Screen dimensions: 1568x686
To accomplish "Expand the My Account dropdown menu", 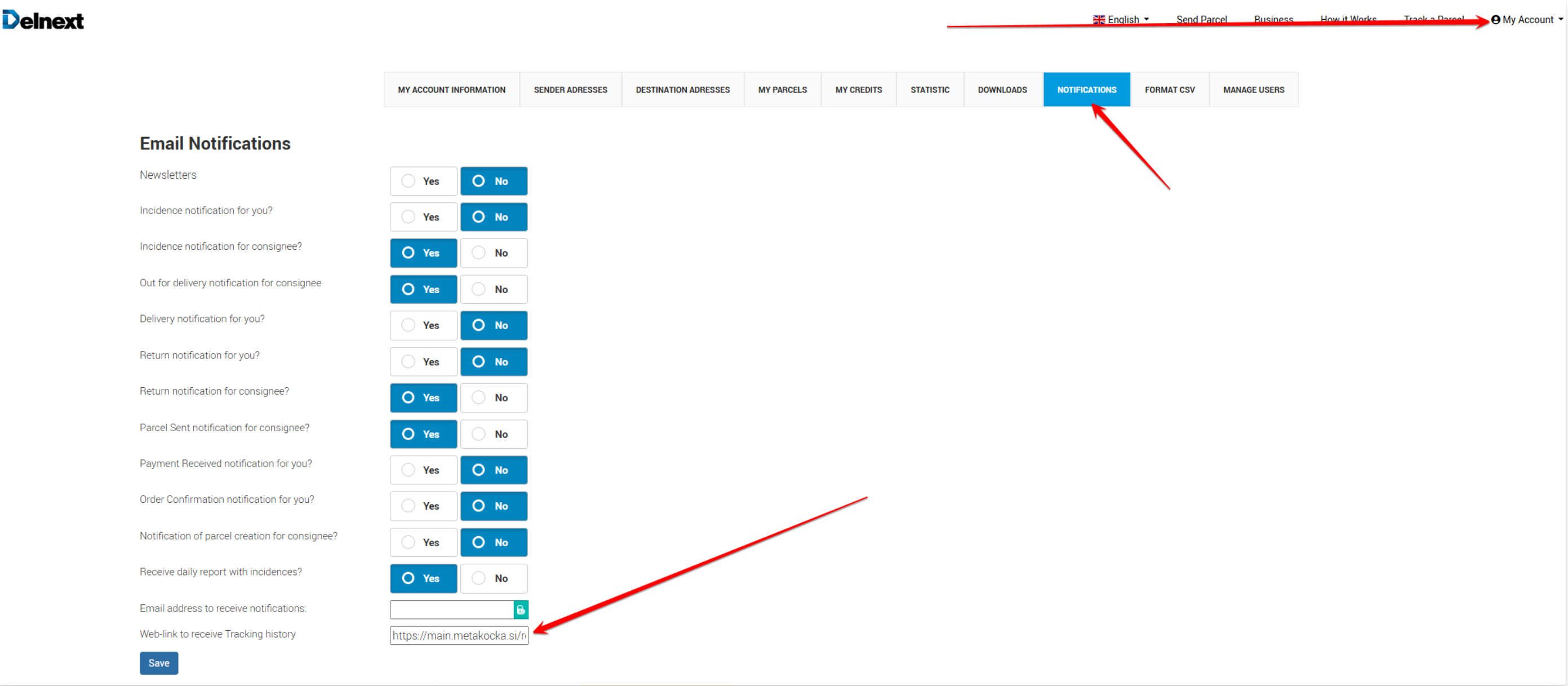I will pyautogui.click(x=1529, y=20).
